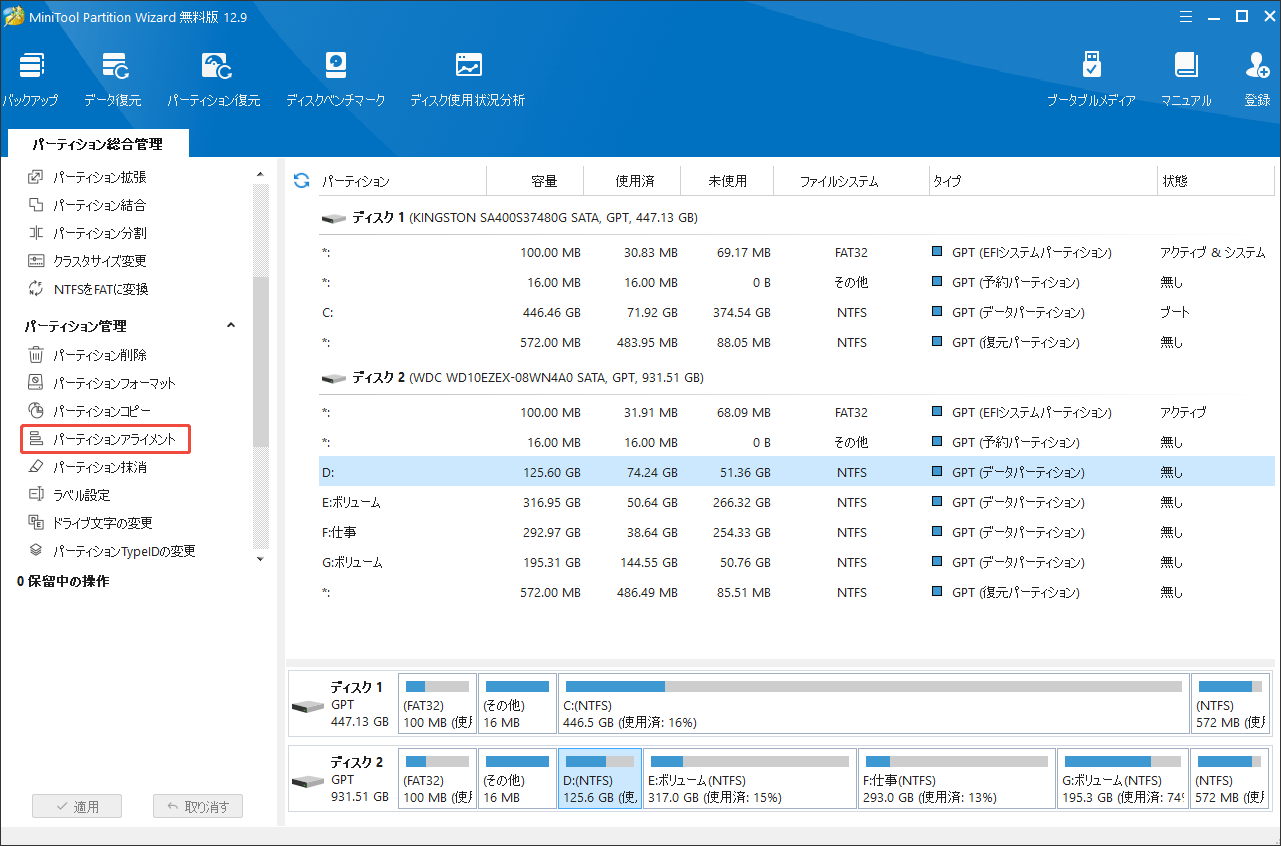
Task: Open ディスク使用状況分析 tool
Action: coord(467,78)
